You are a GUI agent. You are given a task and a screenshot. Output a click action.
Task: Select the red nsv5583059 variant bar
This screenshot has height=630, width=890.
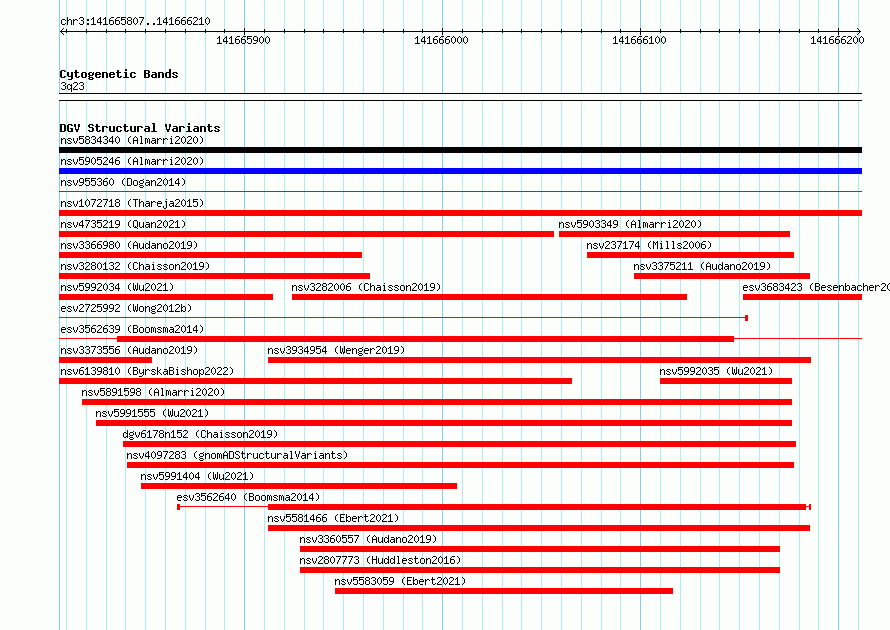click(504, 591)
